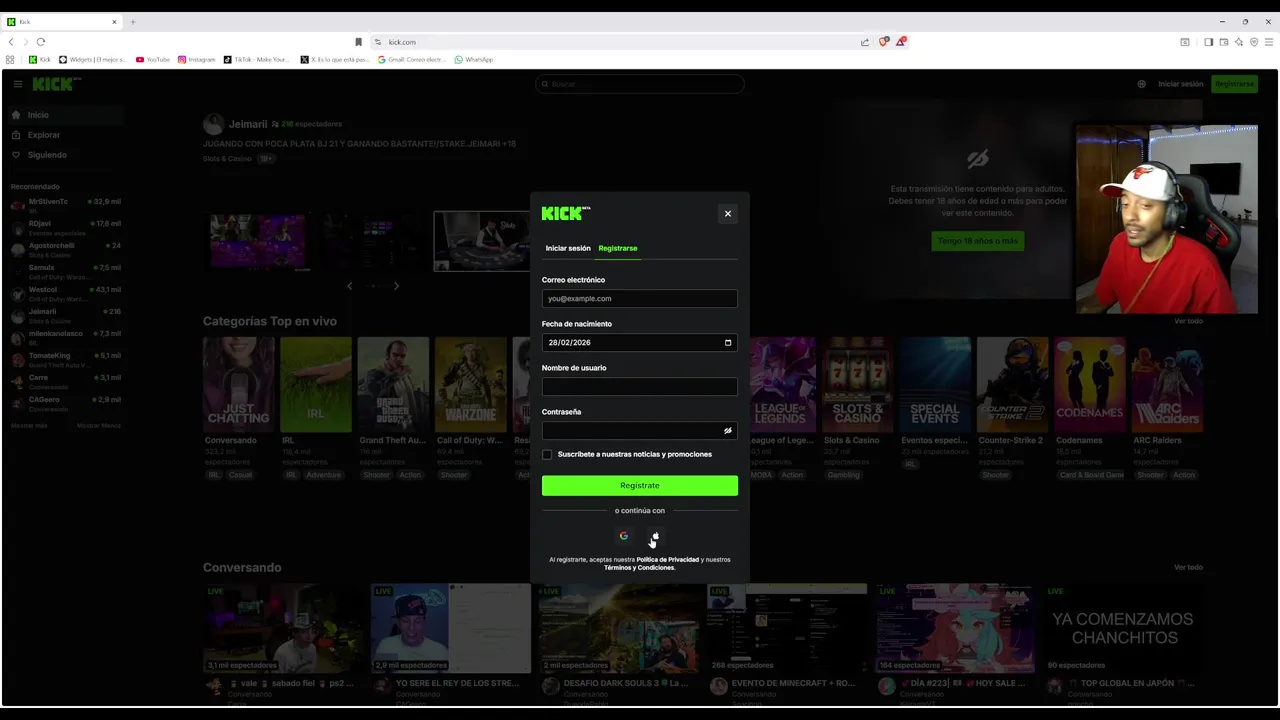Continue with Apple sign-up icon
This screenshot has height=720, width=1280.
(x=655, y=536)
